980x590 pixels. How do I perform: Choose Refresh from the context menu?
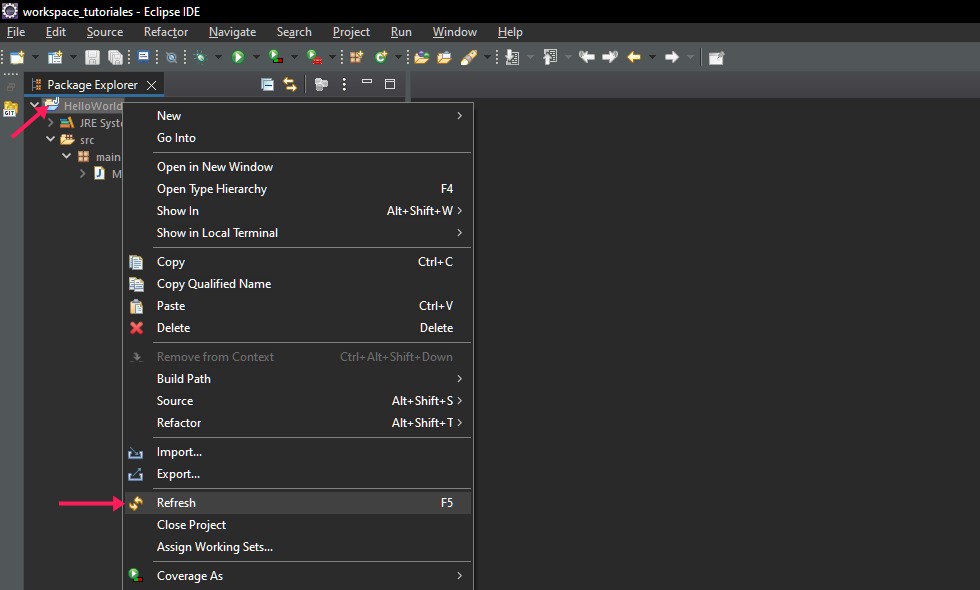[x=176, y=503]
